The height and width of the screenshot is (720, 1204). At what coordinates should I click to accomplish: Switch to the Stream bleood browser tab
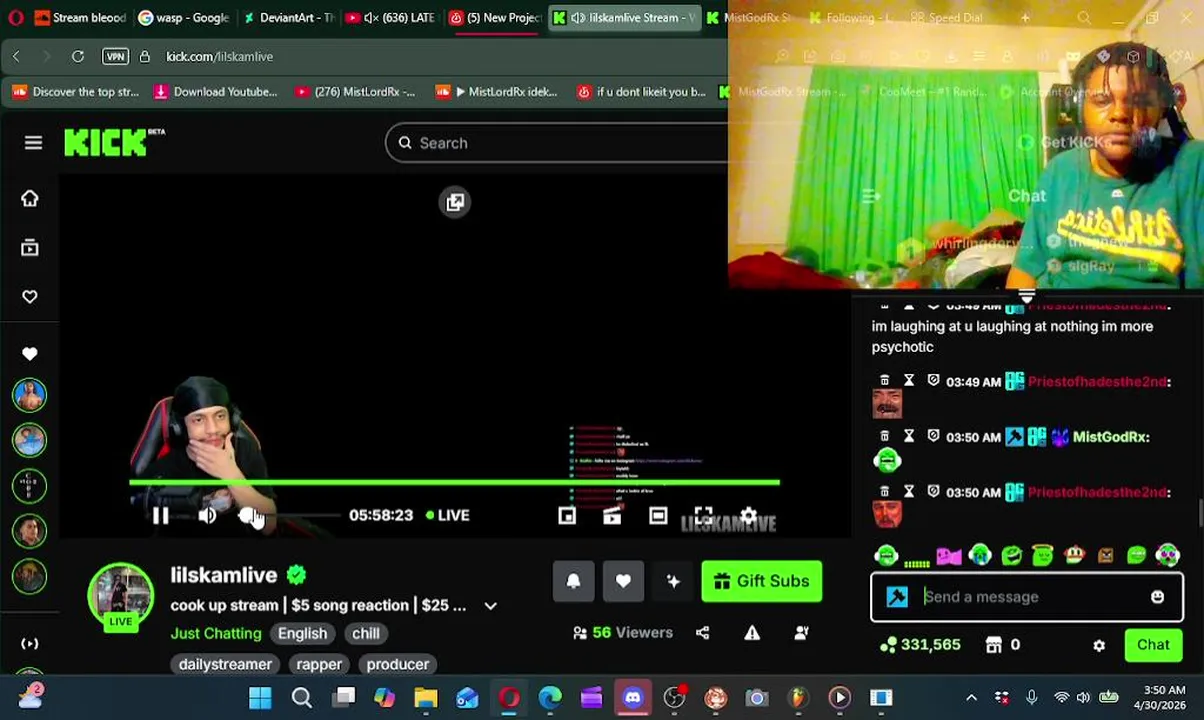click(x=79, y=17)
